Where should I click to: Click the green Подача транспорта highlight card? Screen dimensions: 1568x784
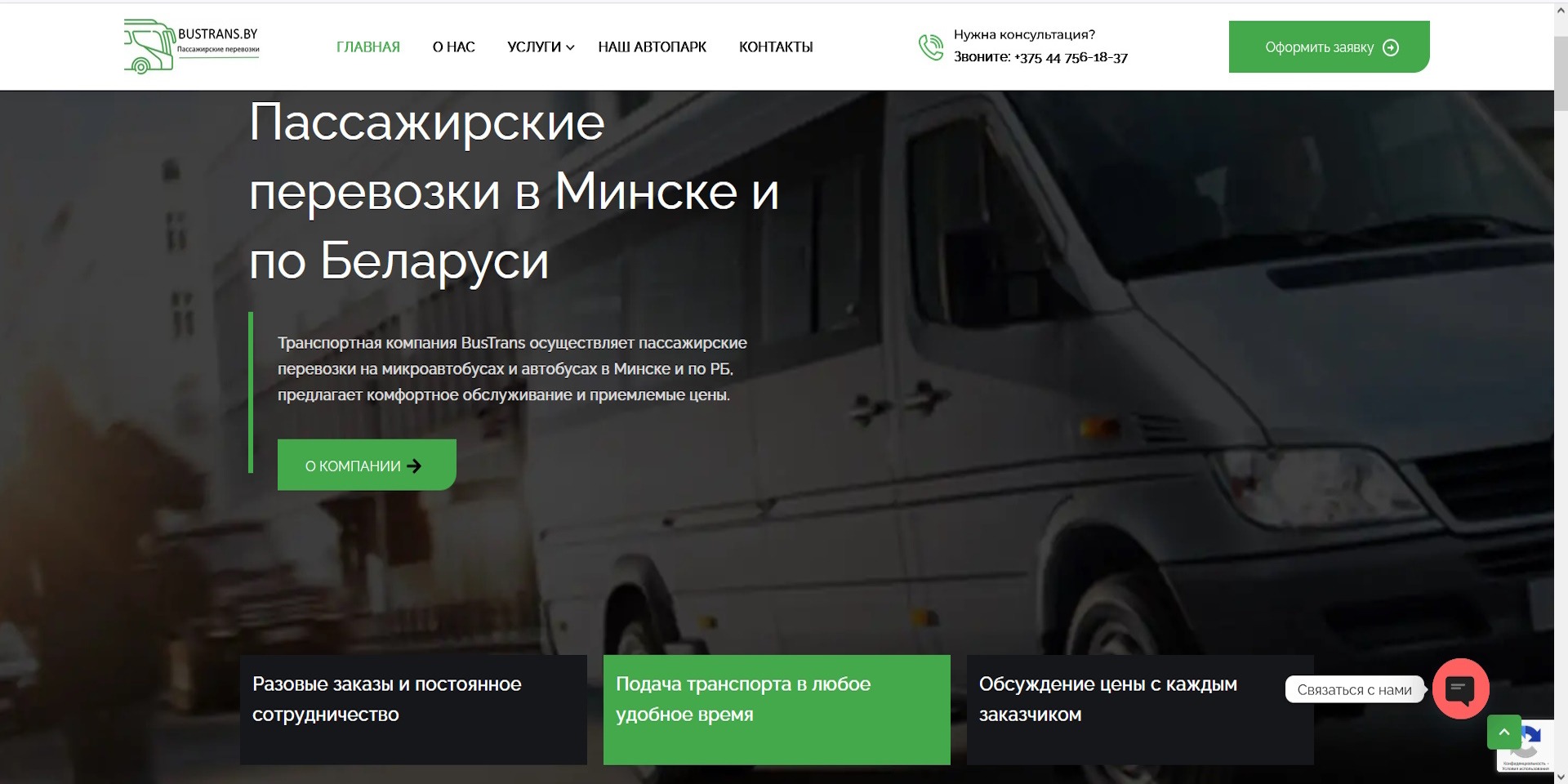click(776, 709)
